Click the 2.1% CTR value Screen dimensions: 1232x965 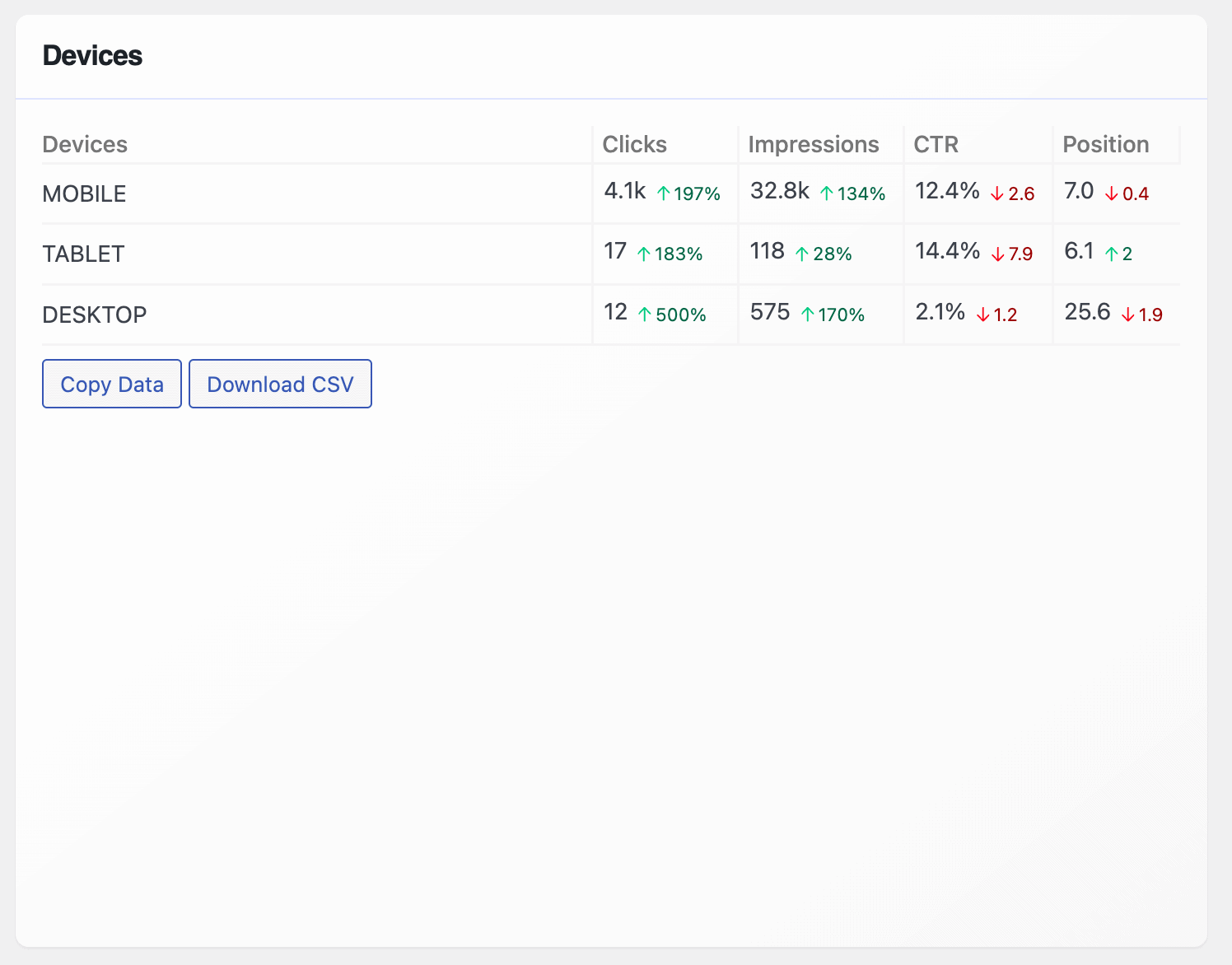click(940, 312)
